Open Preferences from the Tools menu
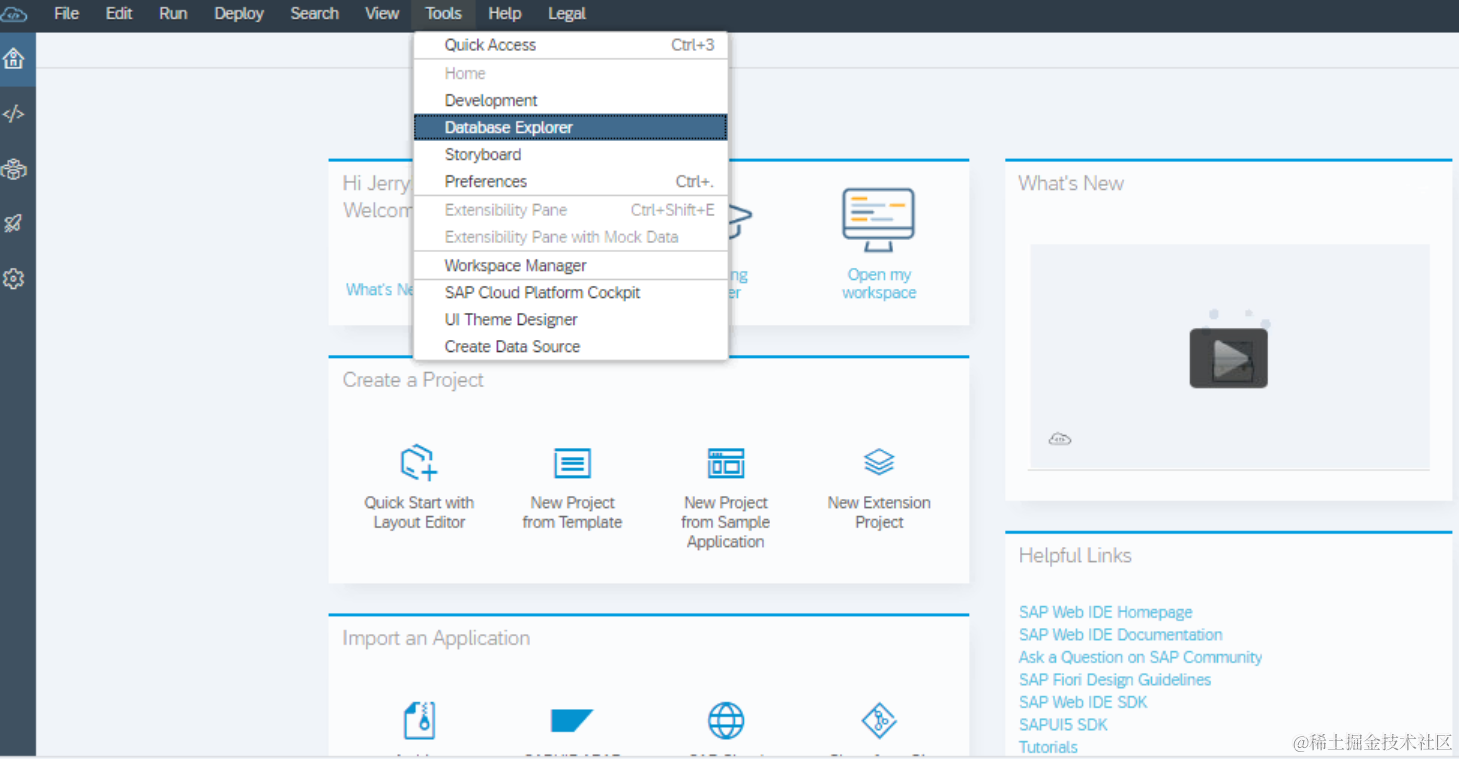Screen dimensions: 1459x759 570,181
